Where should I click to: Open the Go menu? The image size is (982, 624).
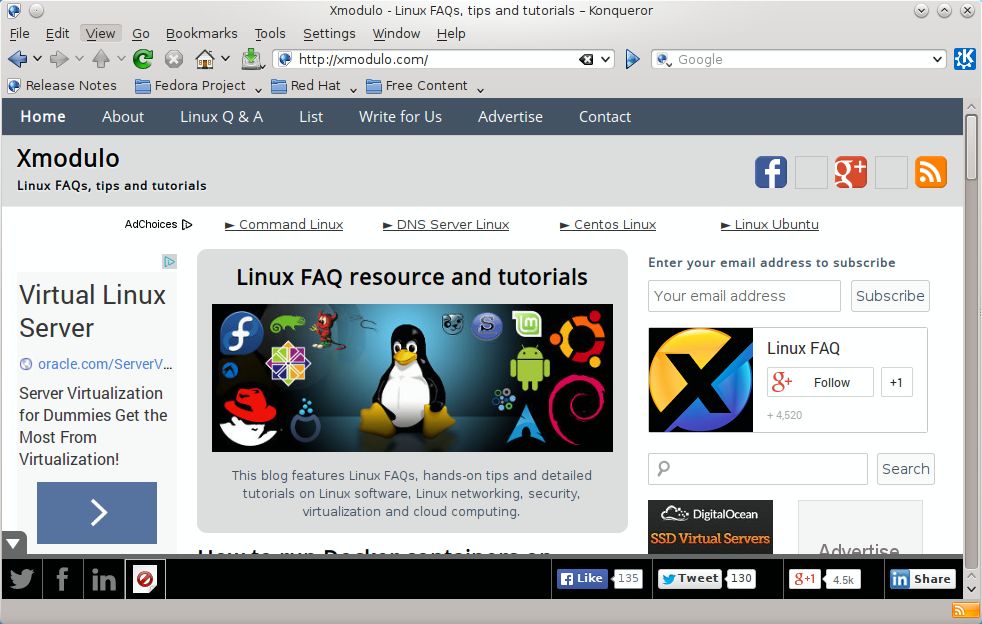(x=140, y=33)
